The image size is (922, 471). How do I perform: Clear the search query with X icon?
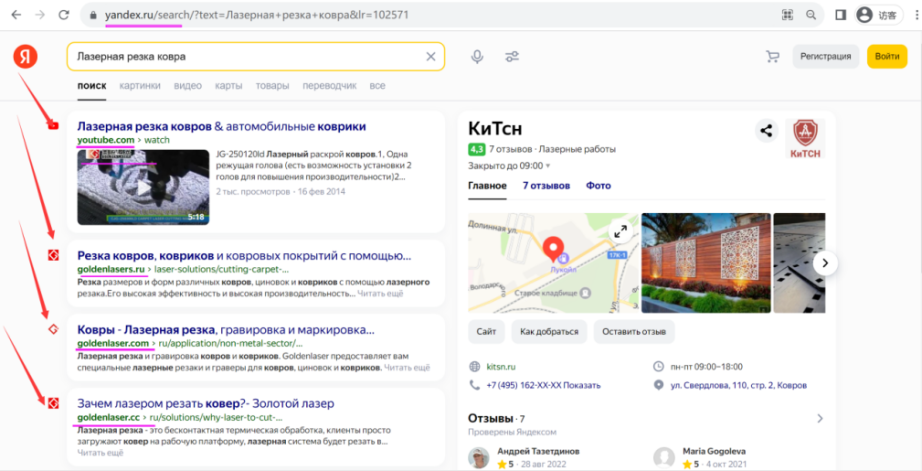tap(431, 57)
